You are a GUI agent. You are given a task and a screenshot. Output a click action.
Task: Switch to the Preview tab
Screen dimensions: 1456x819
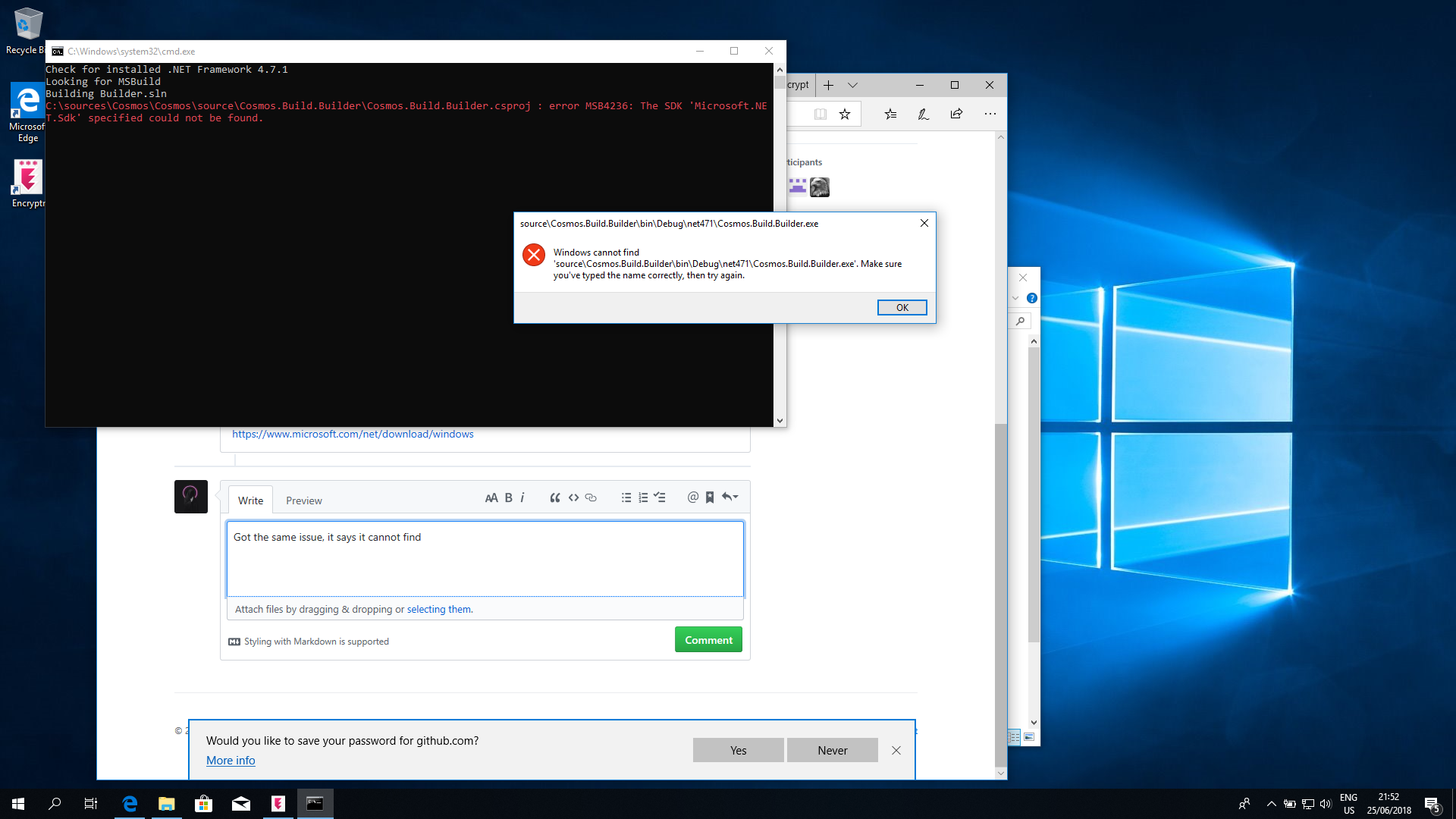point(303,500)
